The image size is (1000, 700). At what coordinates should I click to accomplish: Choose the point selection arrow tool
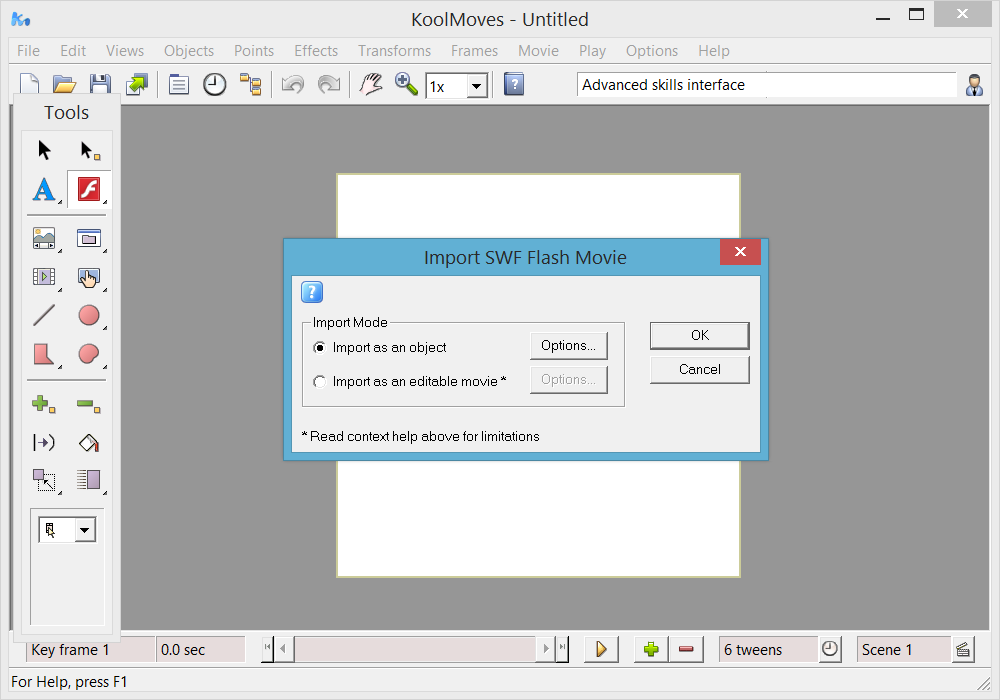(x=89, y=150)
